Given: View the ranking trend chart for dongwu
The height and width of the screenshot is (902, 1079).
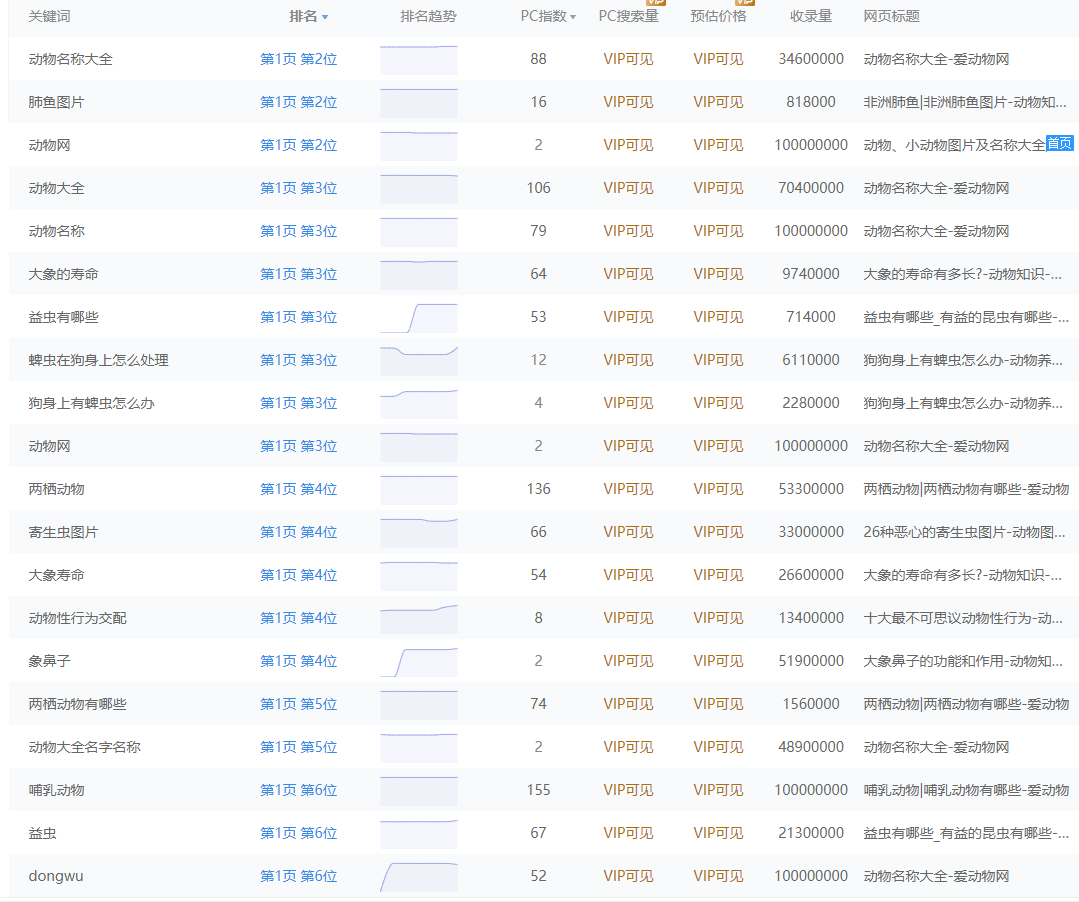Looking at the screenshot, I should (x=418, y=877).
